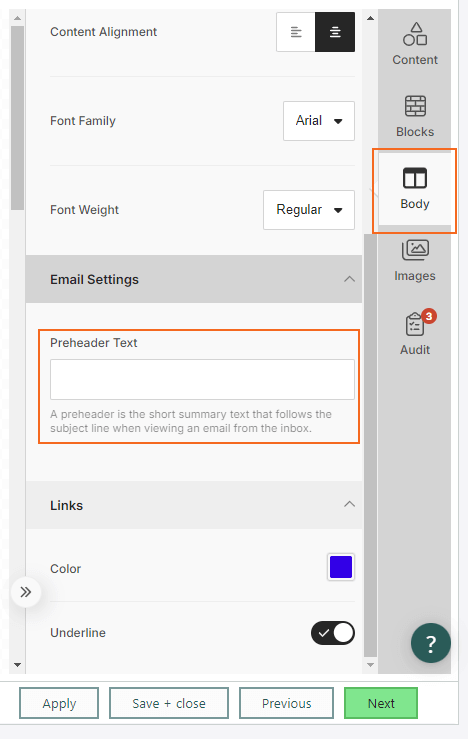This screenshot has width=468, height=739.
Task: Open the Images gallery icon
Action: pos(415,250)
